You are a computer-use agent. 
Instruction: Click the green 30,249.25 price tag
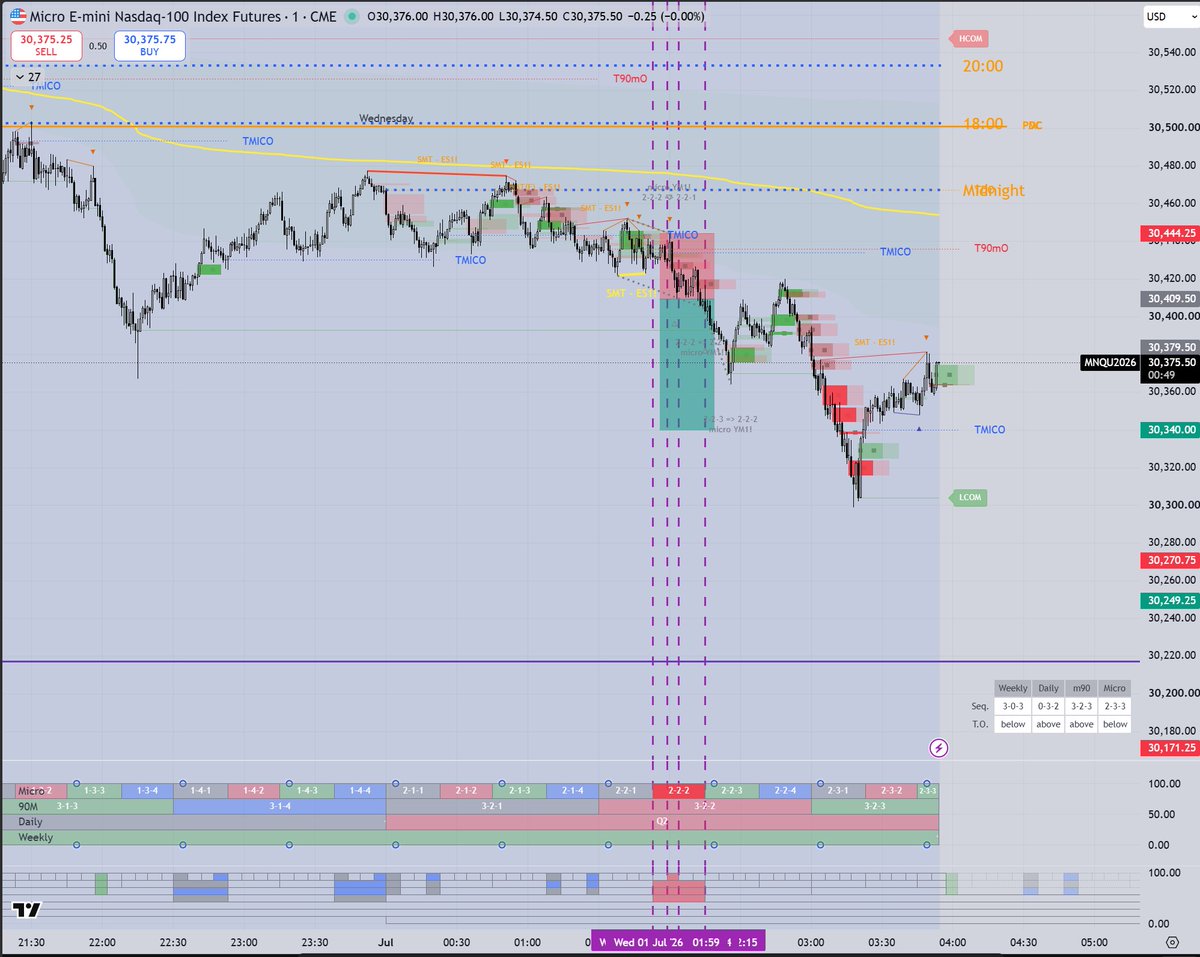click(x=1172, y=600)
